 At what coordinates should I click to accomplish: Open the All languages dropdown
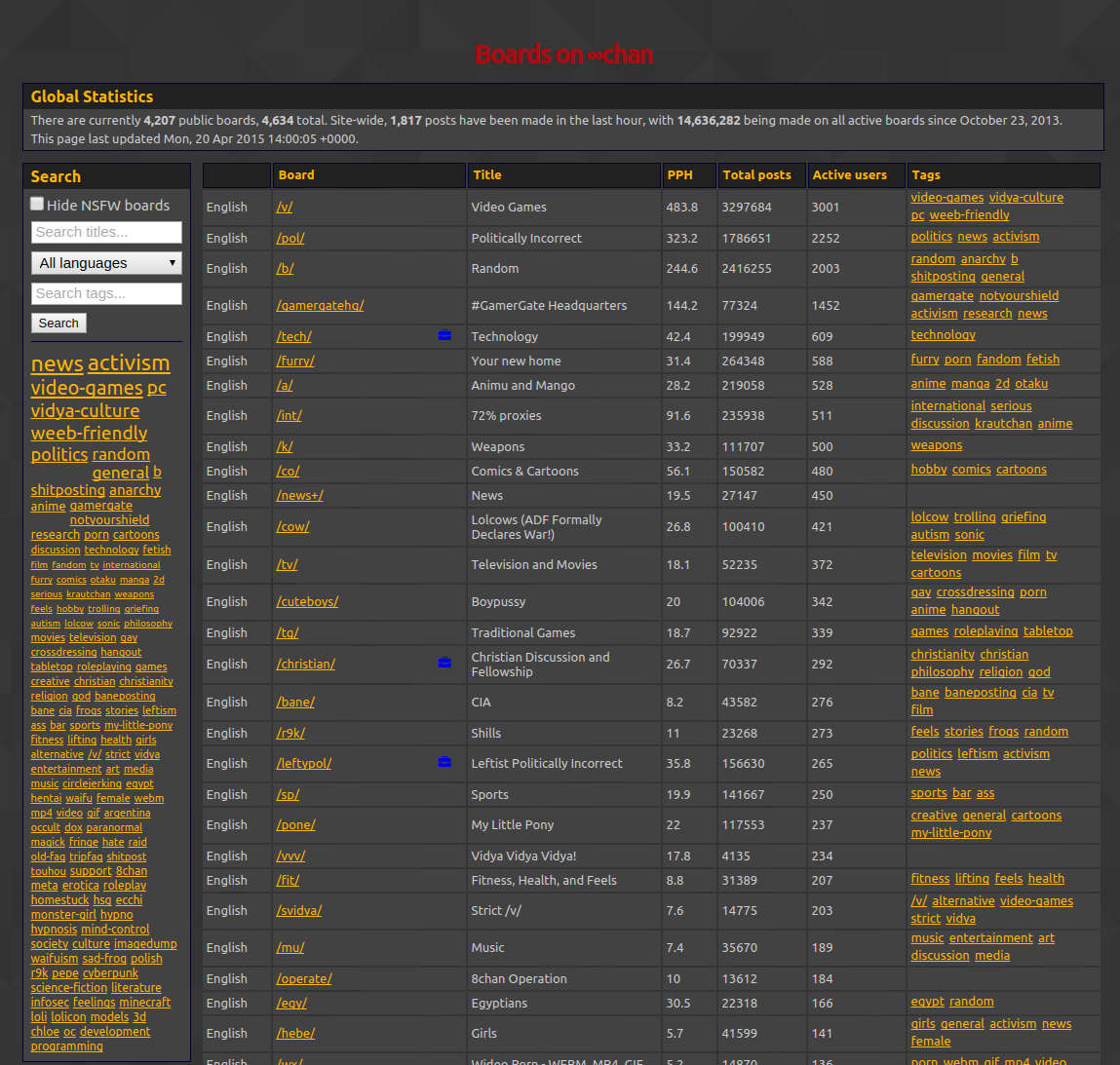[105, 263]
